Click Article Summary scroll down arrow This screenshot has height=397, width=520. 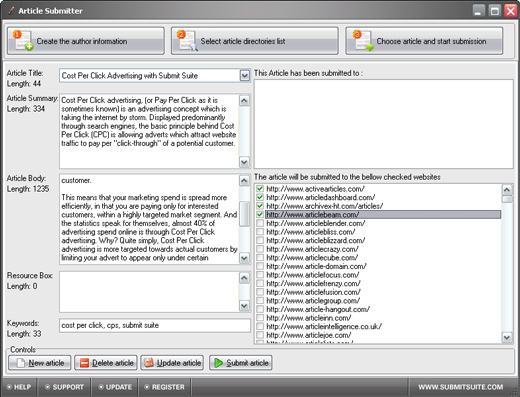(x=244, y=162)
